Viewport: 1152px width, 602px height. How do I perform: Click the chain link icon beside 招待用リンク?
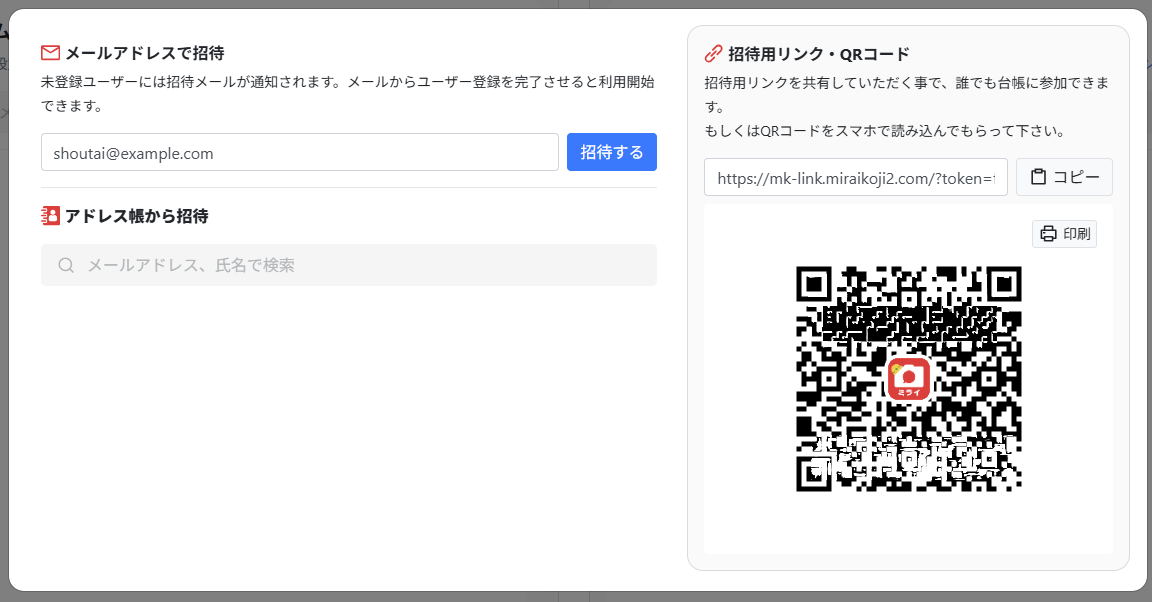coord(714,54)
